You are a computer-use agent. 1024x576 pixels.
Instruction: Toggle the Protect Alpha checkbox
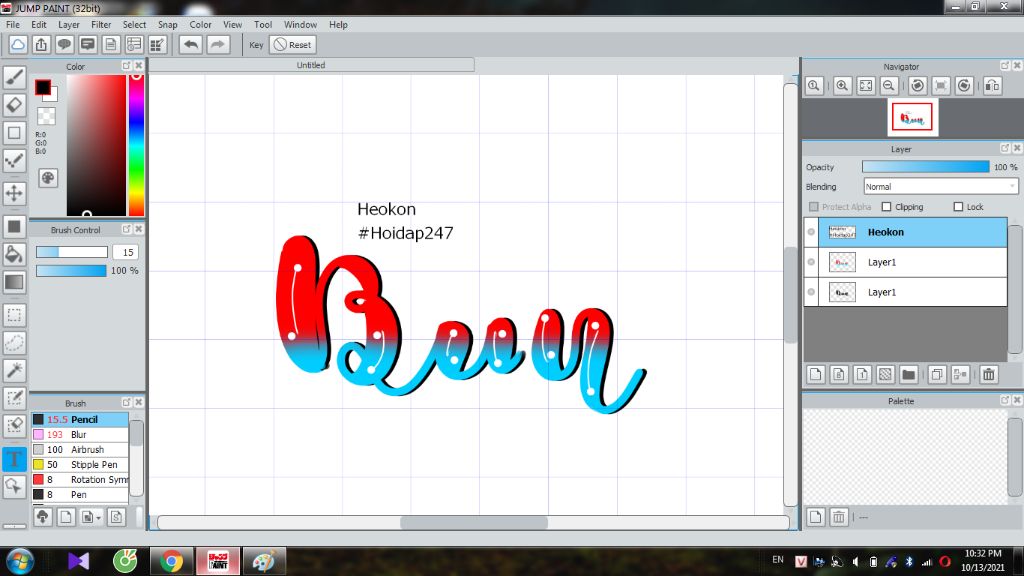814,206
